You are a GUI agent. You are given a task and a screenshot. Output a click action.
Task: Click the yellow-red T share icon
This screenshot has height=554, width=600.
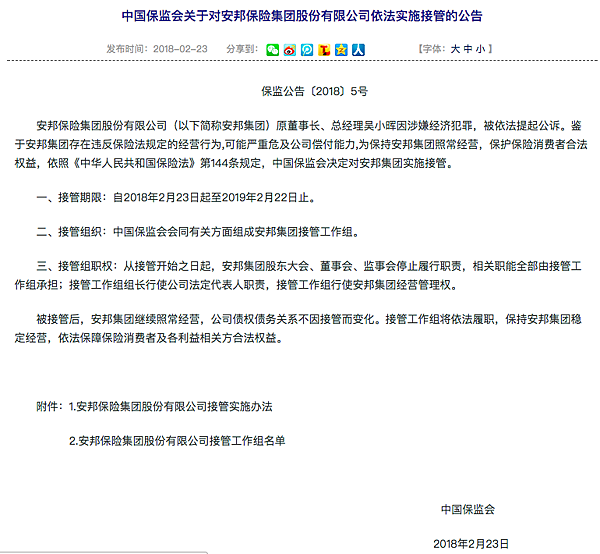(324, 50)
